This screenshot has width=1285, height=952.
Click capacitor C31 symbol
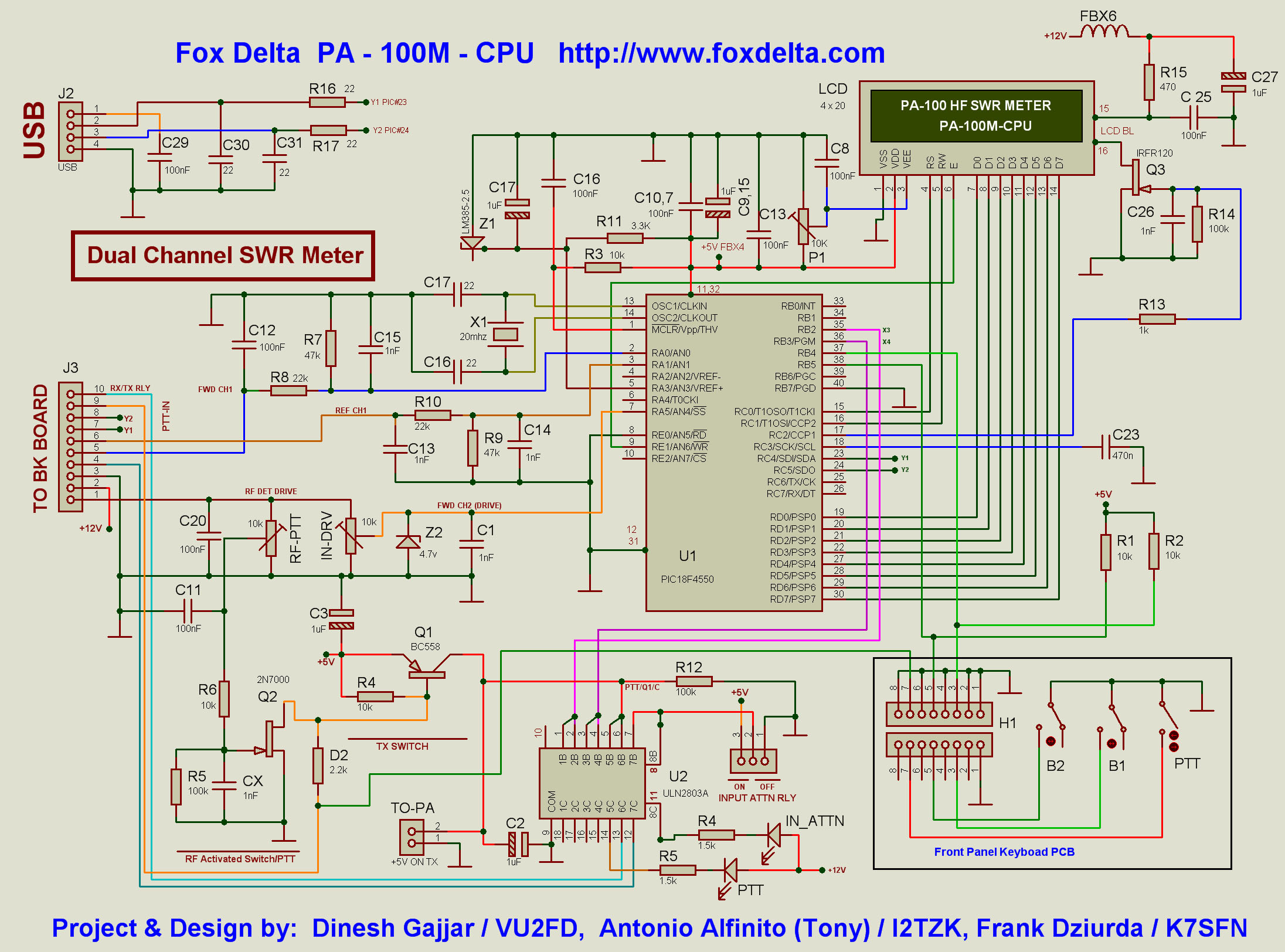click(x=274, y=158)
